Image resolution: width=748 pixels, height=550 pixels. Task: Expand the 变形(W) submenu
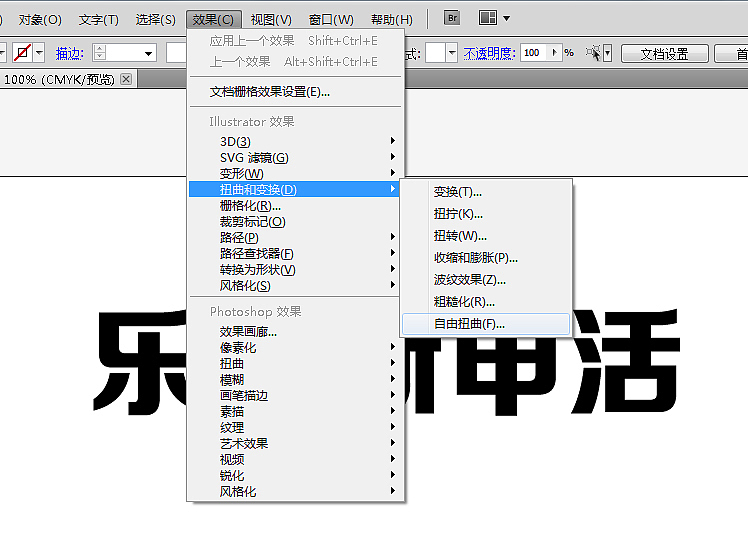294,174
